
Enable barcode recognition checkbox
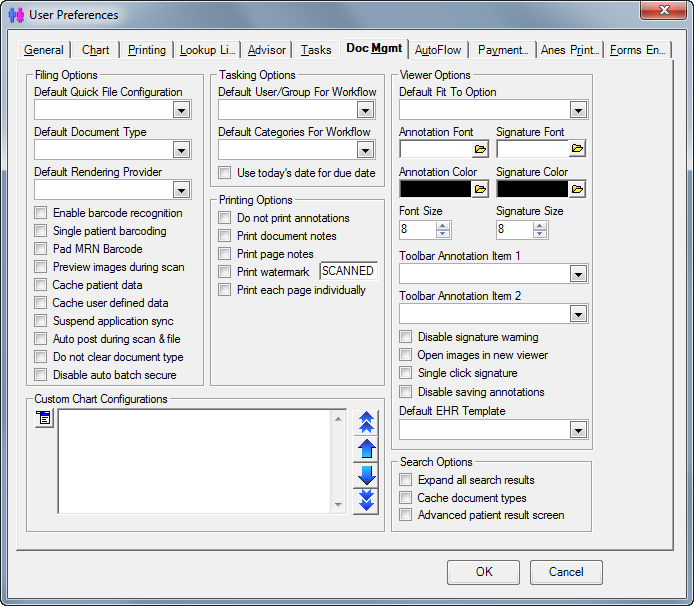click(41, 213)
